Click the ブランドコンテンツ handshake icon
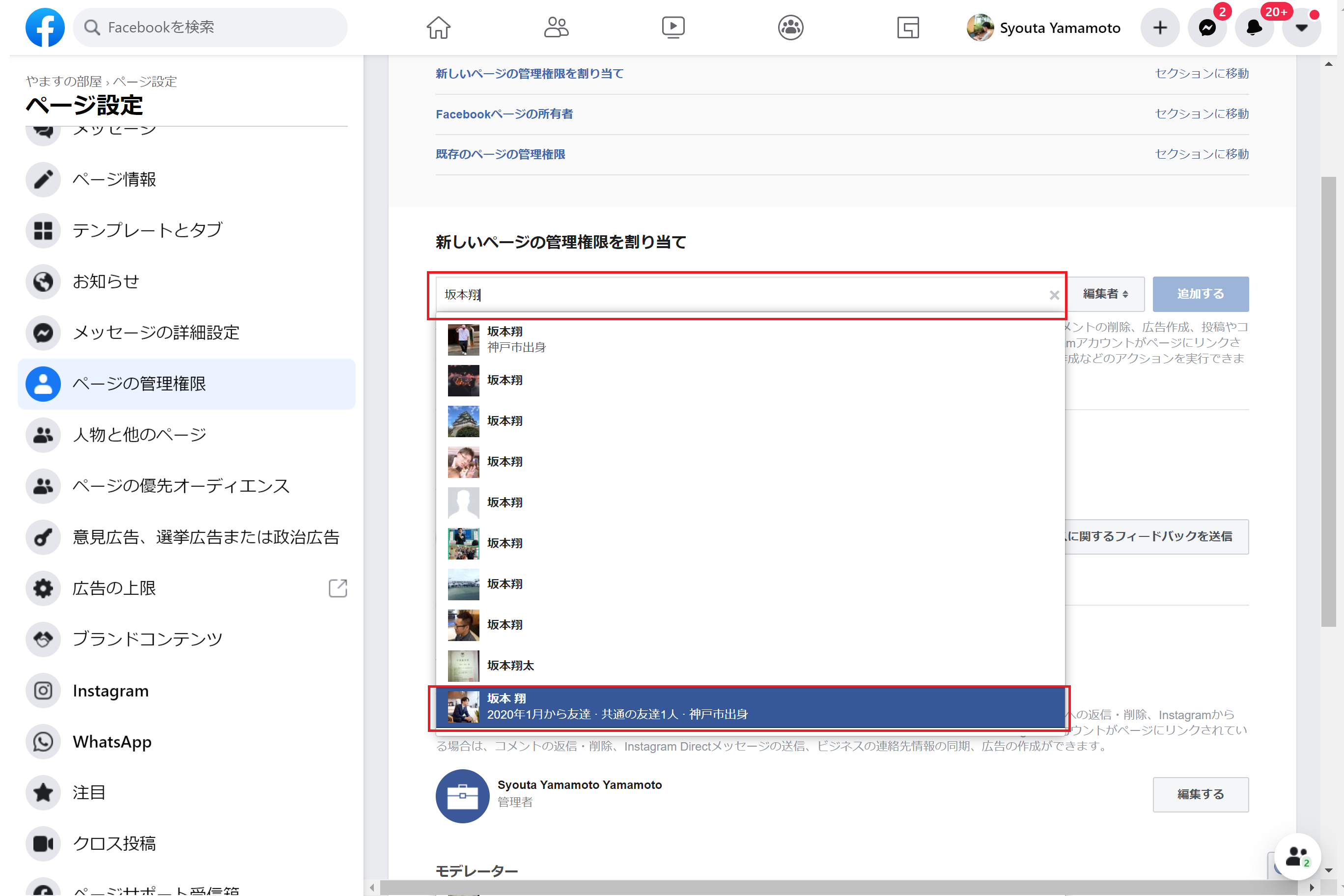This screenshot has height=896, width=1344. click(43, 639)
